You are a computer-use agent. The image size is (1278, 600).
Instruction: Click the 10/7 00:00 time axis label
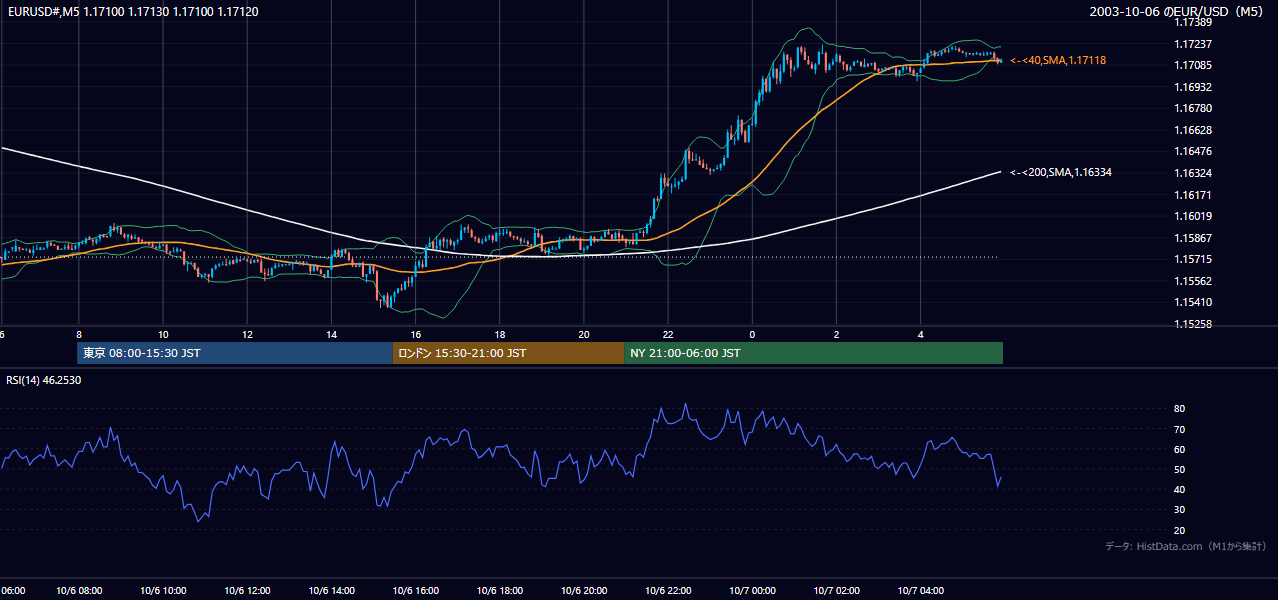click(x=752, y=591)
